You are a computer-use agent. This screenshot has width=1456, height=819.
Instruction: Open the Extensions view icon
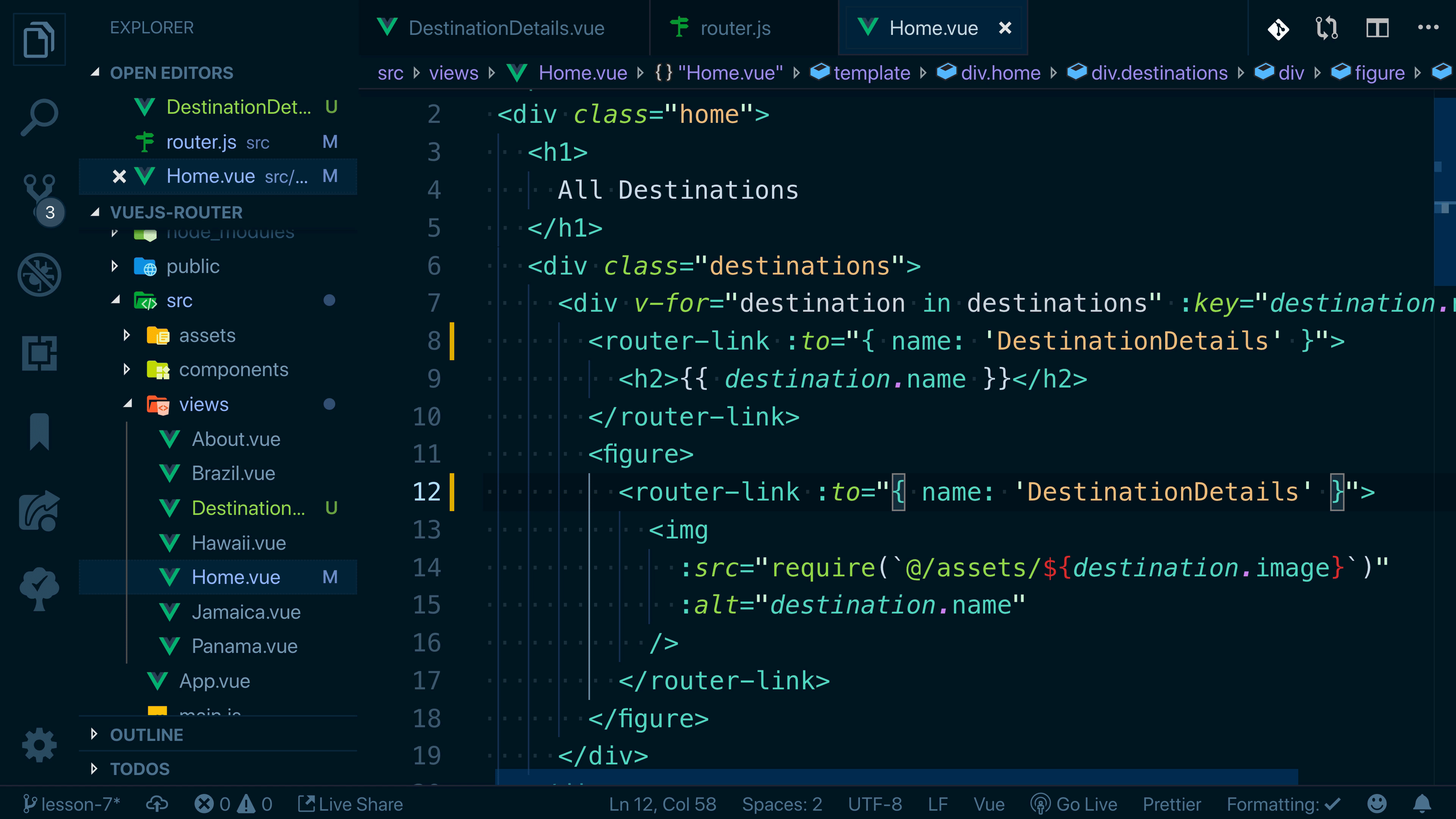pyautogui.click(x=39, y=353)
